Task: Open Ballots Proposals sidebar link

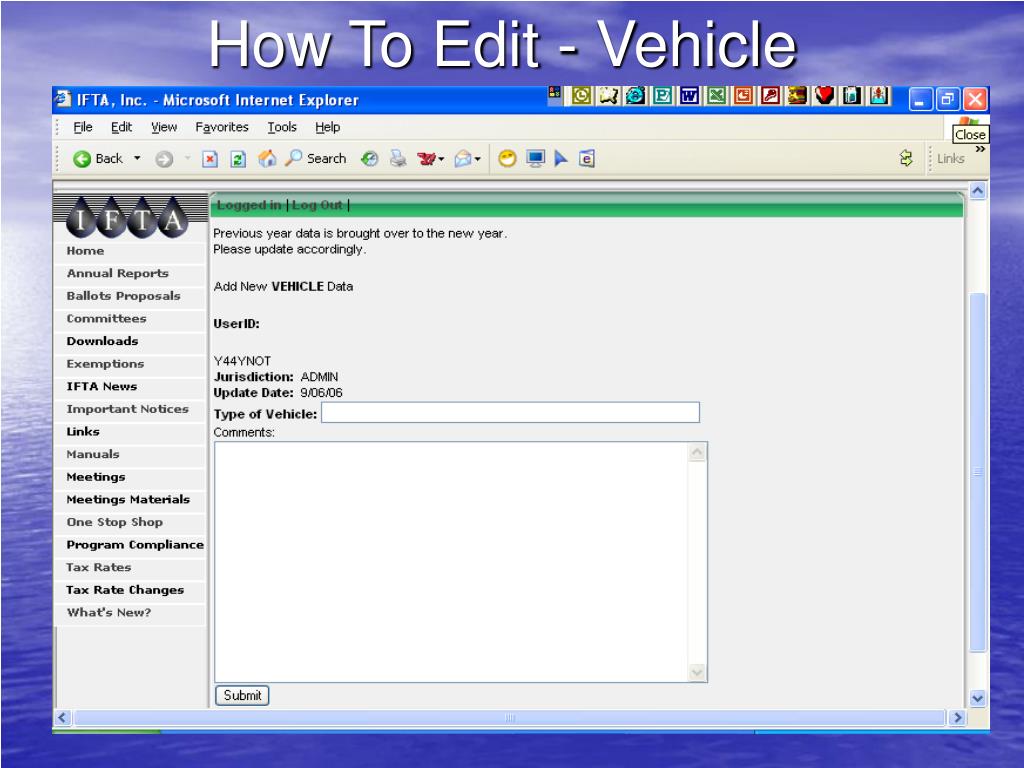Action: (123, 296)
